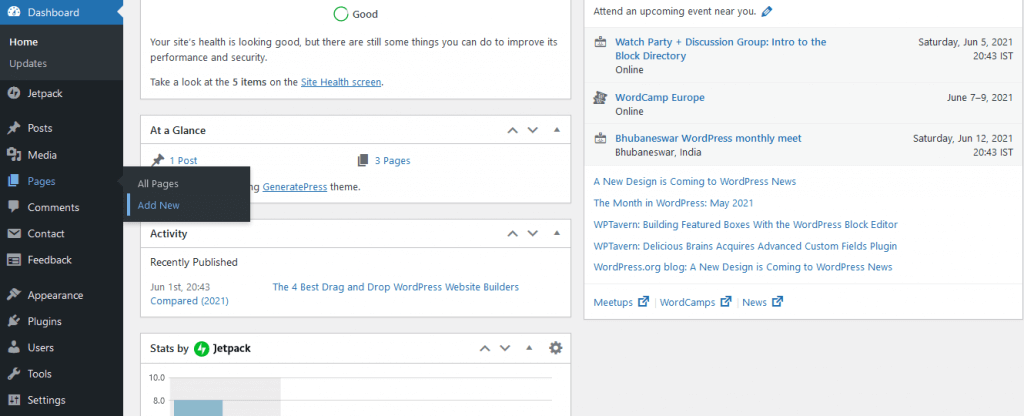Open WPTavern Delicious Brains Acquires article
Screen dimensions: 1024x416
click(745, 246)
